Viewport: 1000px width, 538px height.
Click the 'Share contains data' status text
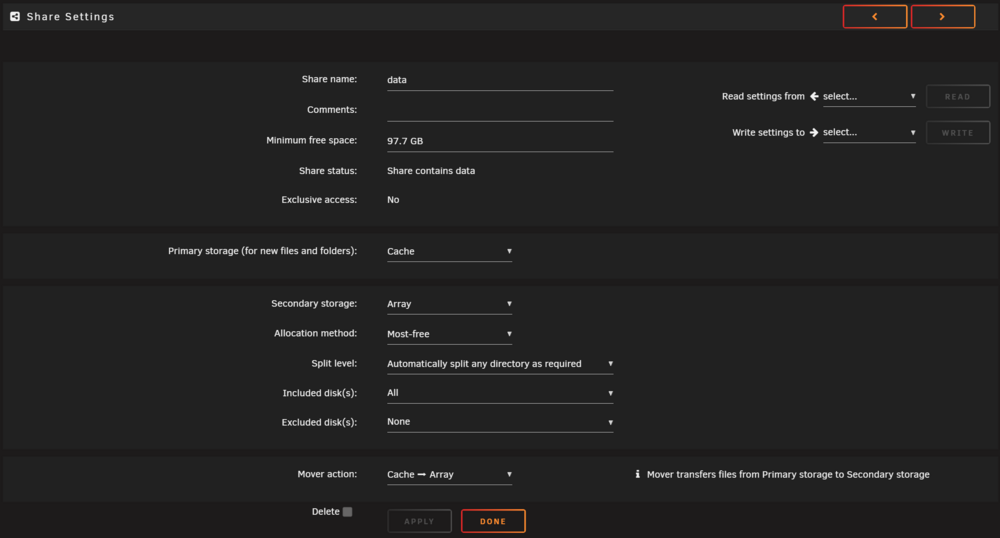(430, 171)
